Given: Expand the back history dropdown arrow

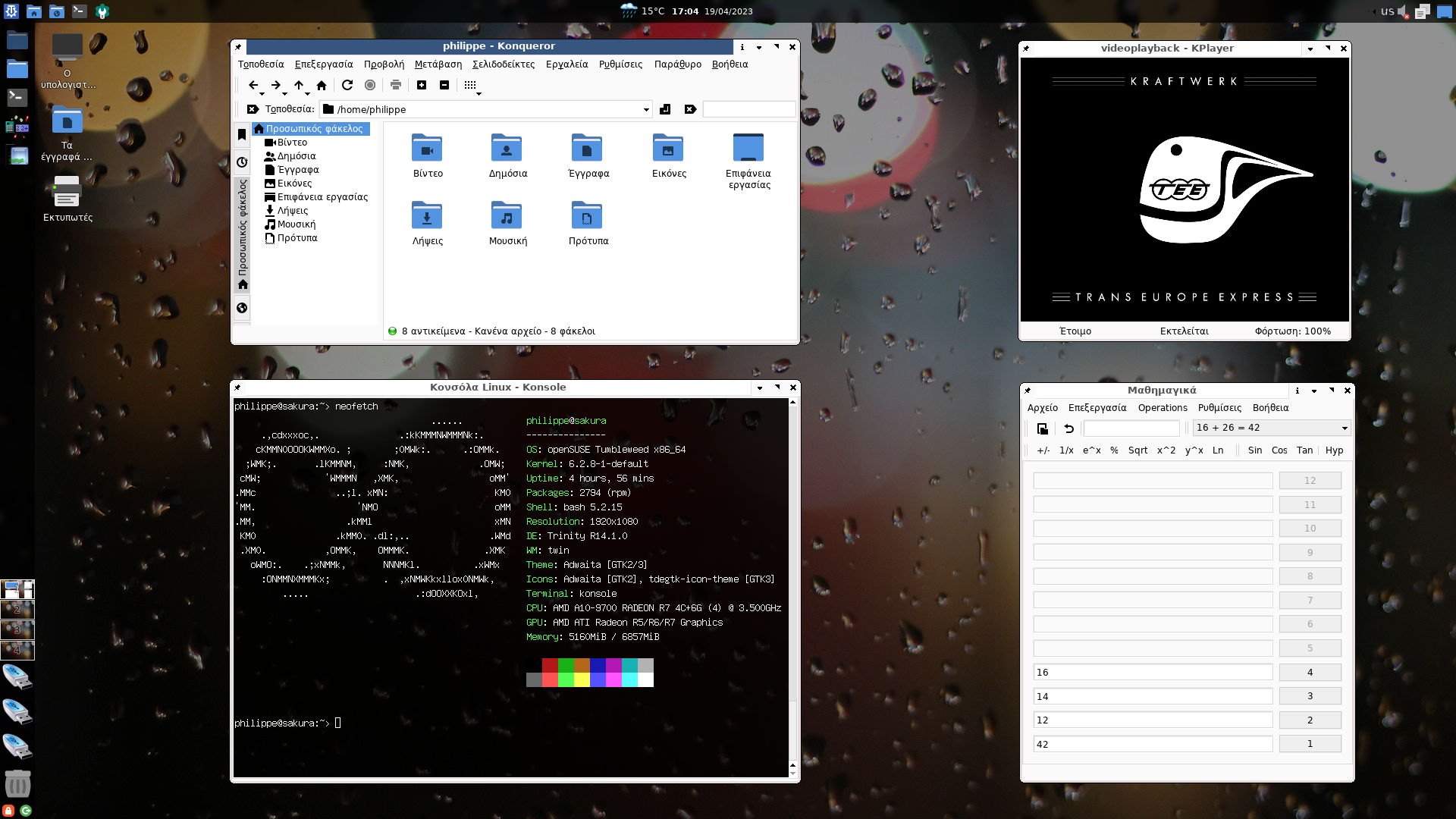Looking at the screenshot, I should [262, 93].
